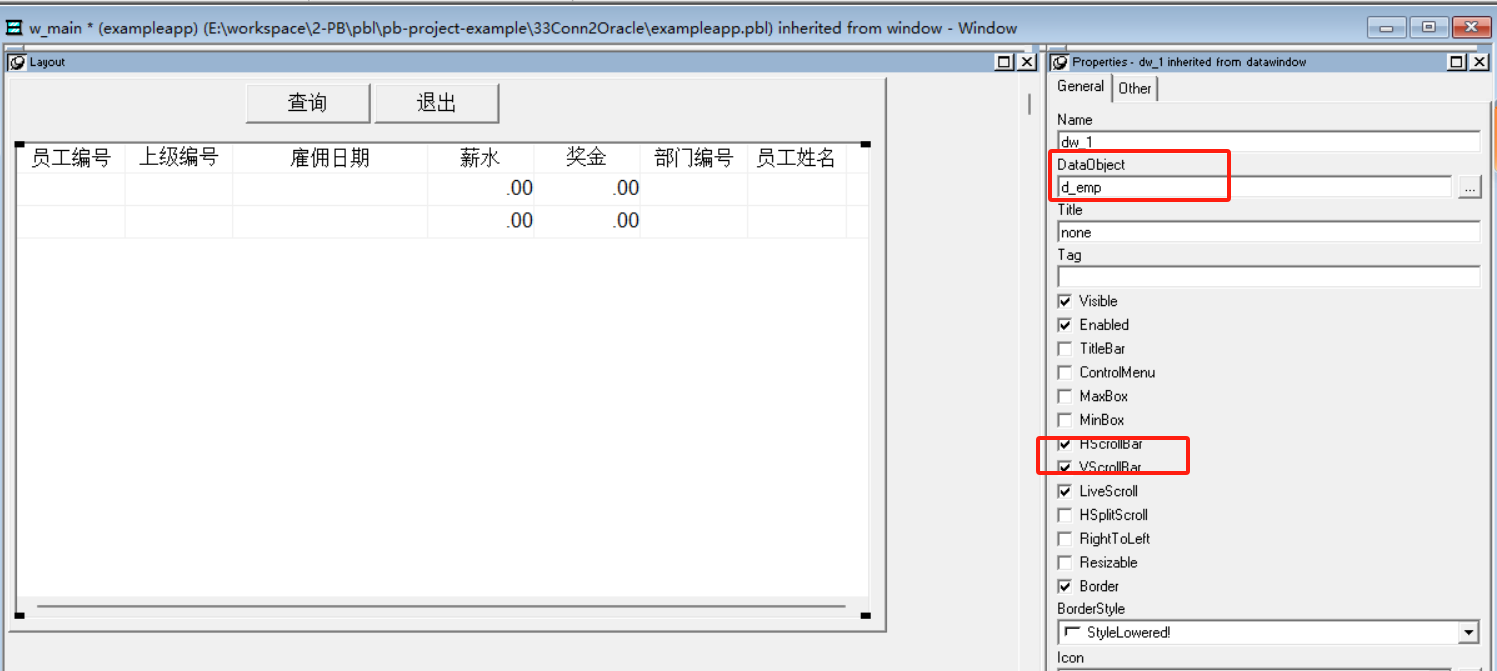Minimize the w_main window
Image resolution: width=1497 pixels, height=671 pixels.
pos(1386,28)
